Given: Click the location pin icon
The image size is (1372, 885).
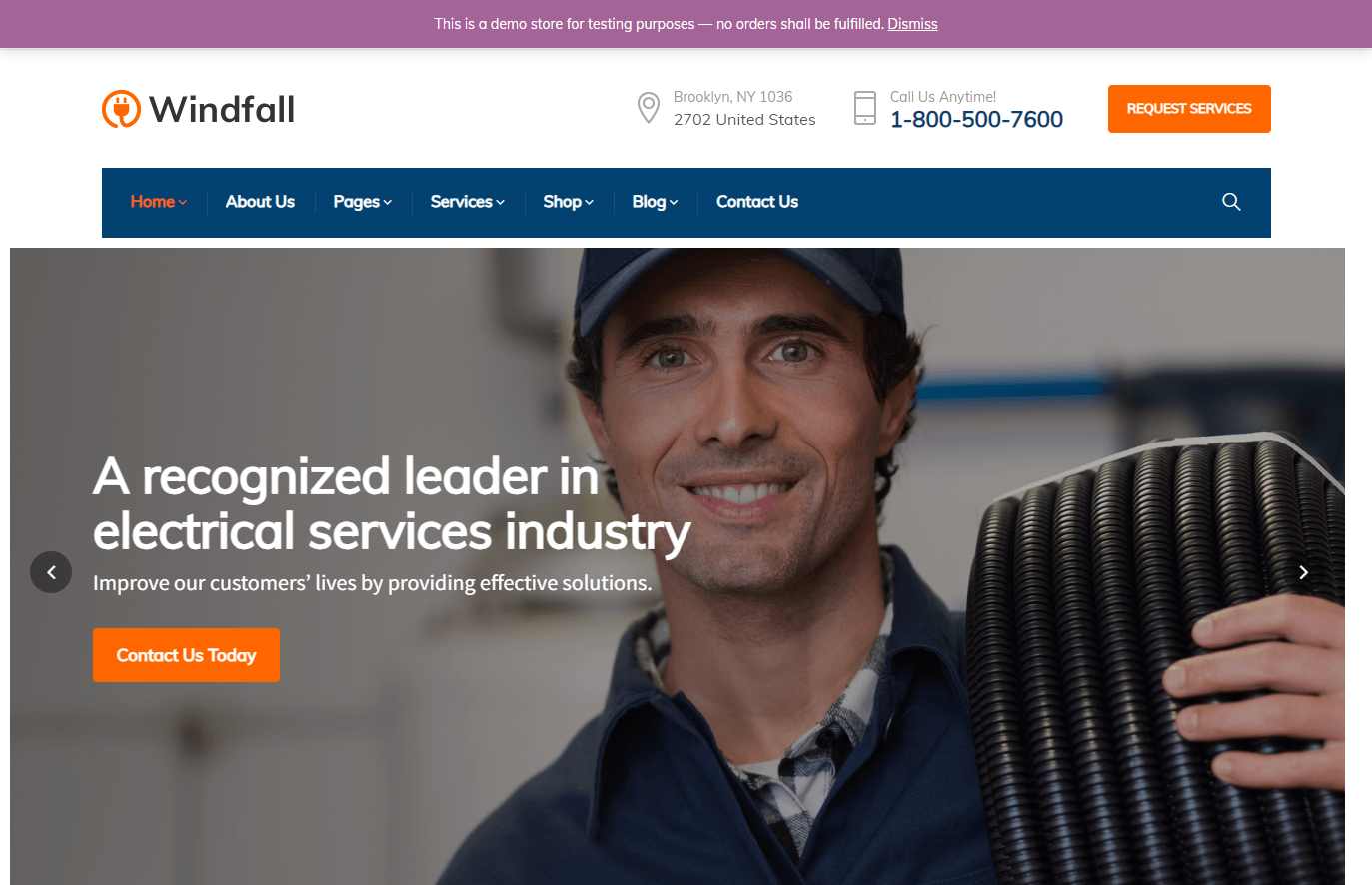Looking at the screenshot, I should coord(649,108).
